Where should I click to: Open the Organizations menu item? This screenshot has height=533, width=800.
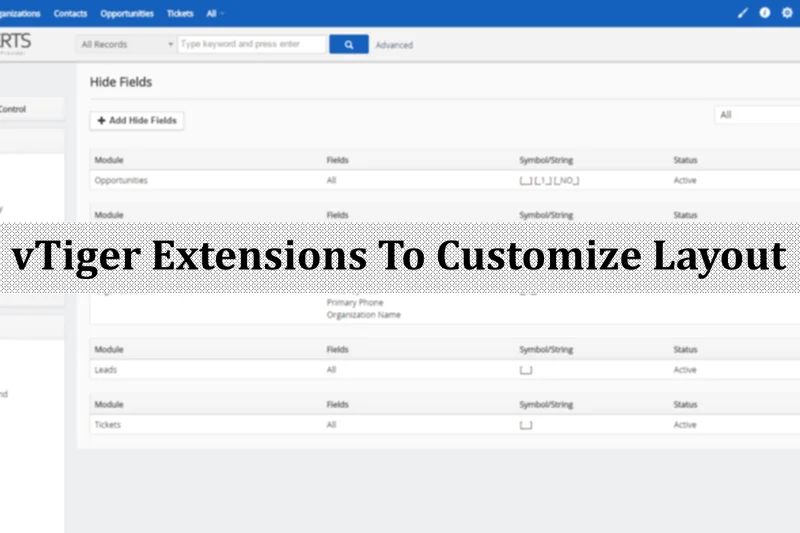pos(20,13)
